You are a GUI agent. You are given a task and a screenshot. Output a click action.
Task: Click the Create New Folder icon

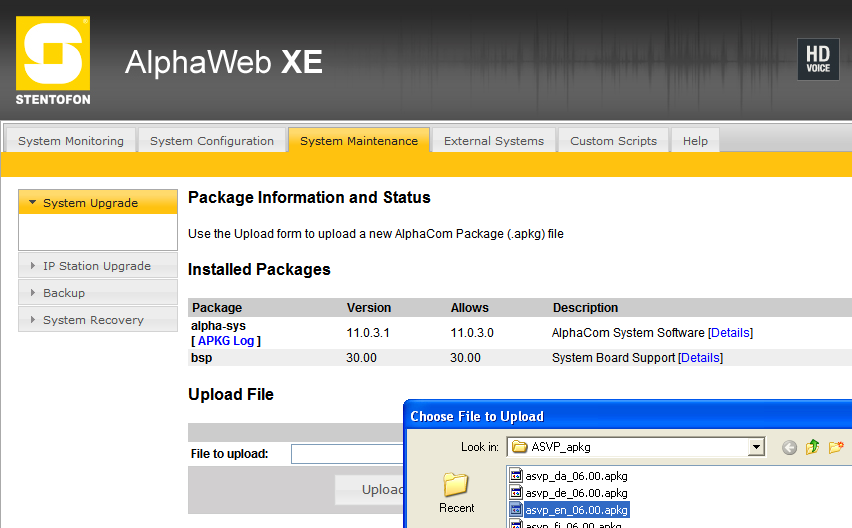[x=836, y=447]
